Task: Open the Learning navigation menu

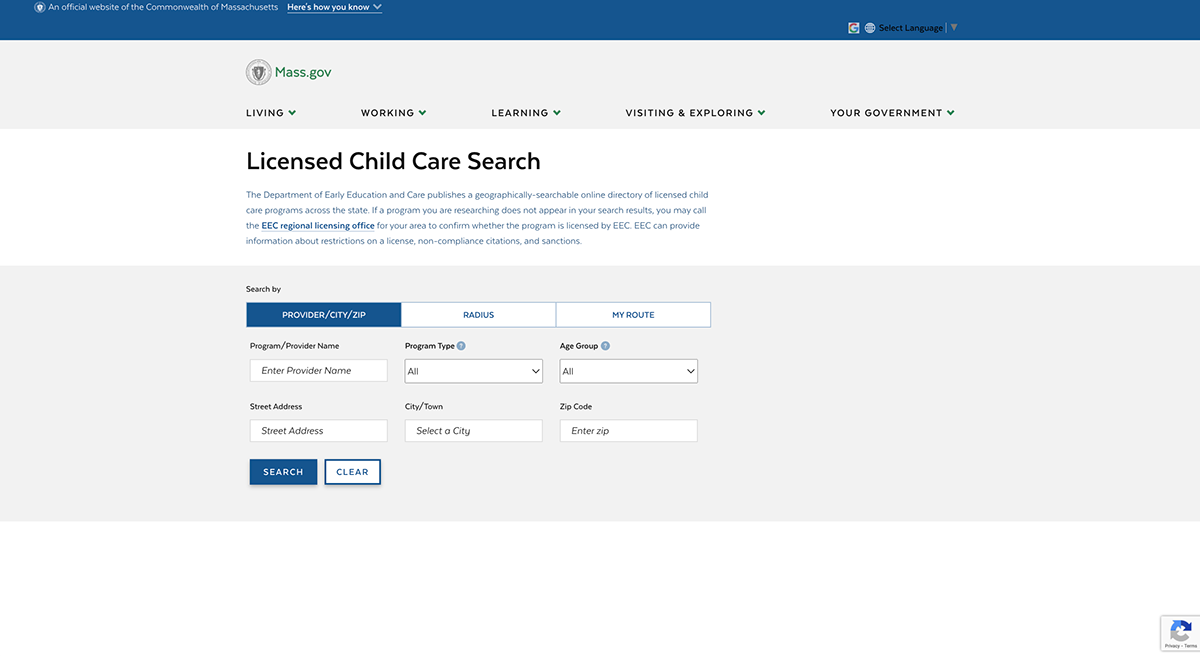Action: [x=526, y=113]
